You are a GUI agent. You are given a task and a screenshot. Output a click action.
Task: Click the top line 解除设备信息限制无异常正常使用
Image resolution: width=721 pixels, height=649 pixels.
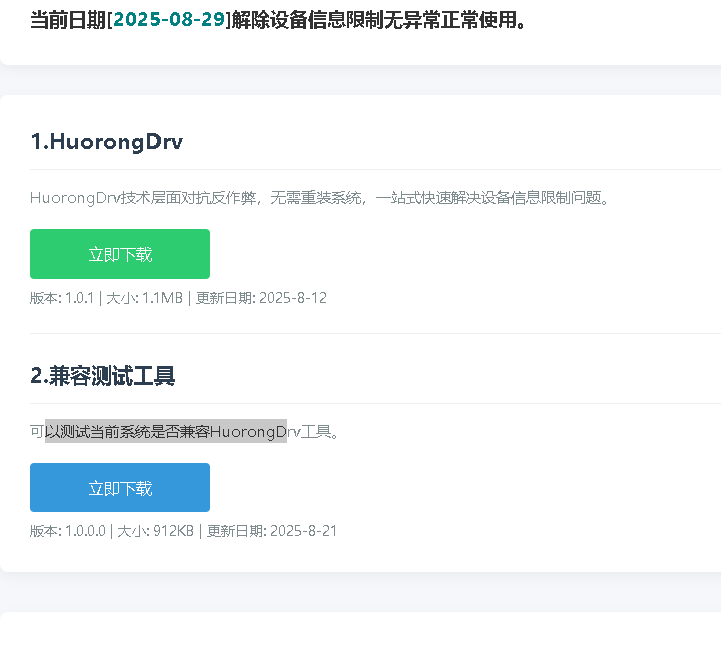pyautogui.click(x=378, y=19)
